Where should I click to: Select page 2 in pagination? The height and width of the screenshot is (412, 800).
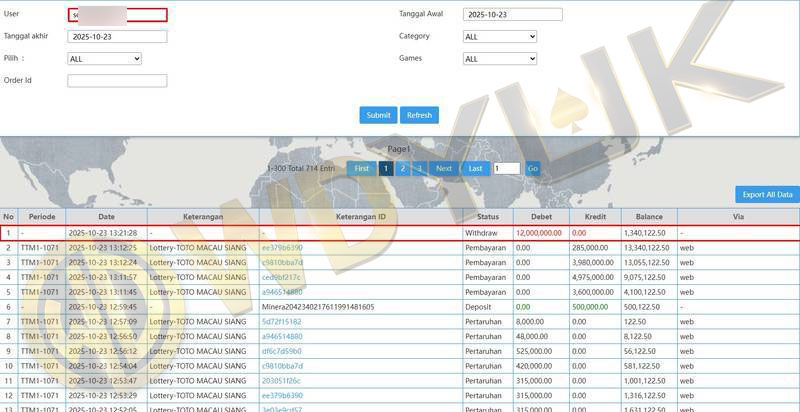[403, 168]
